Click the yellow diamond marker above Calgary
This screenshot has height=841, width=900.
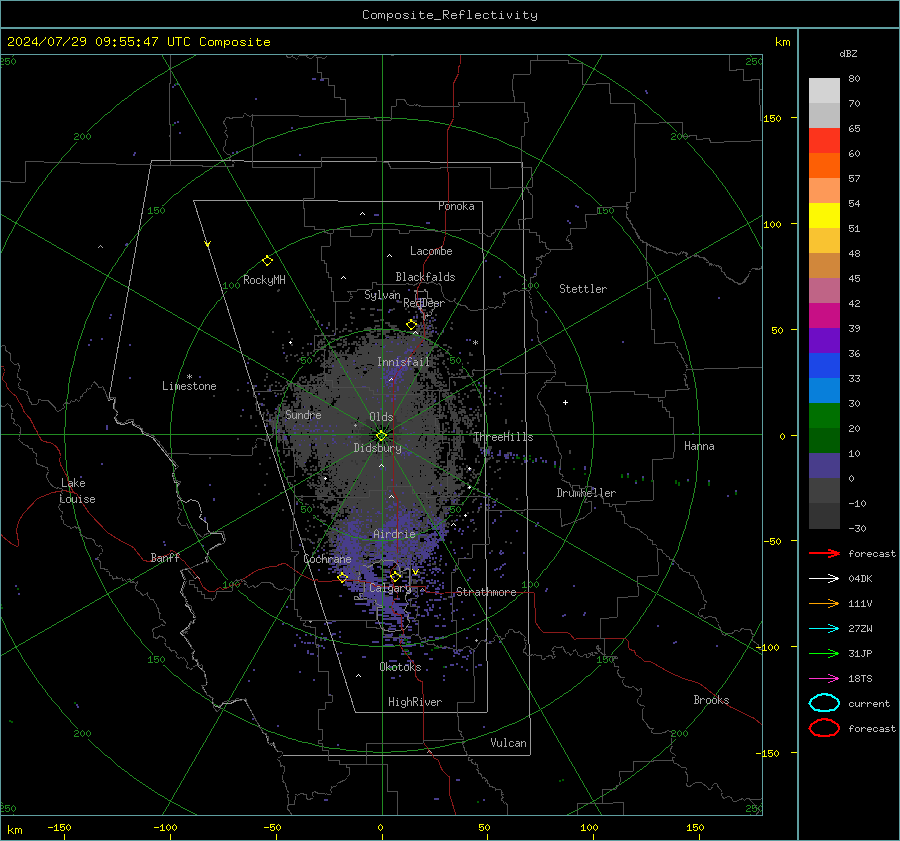(x=395, y=576)
